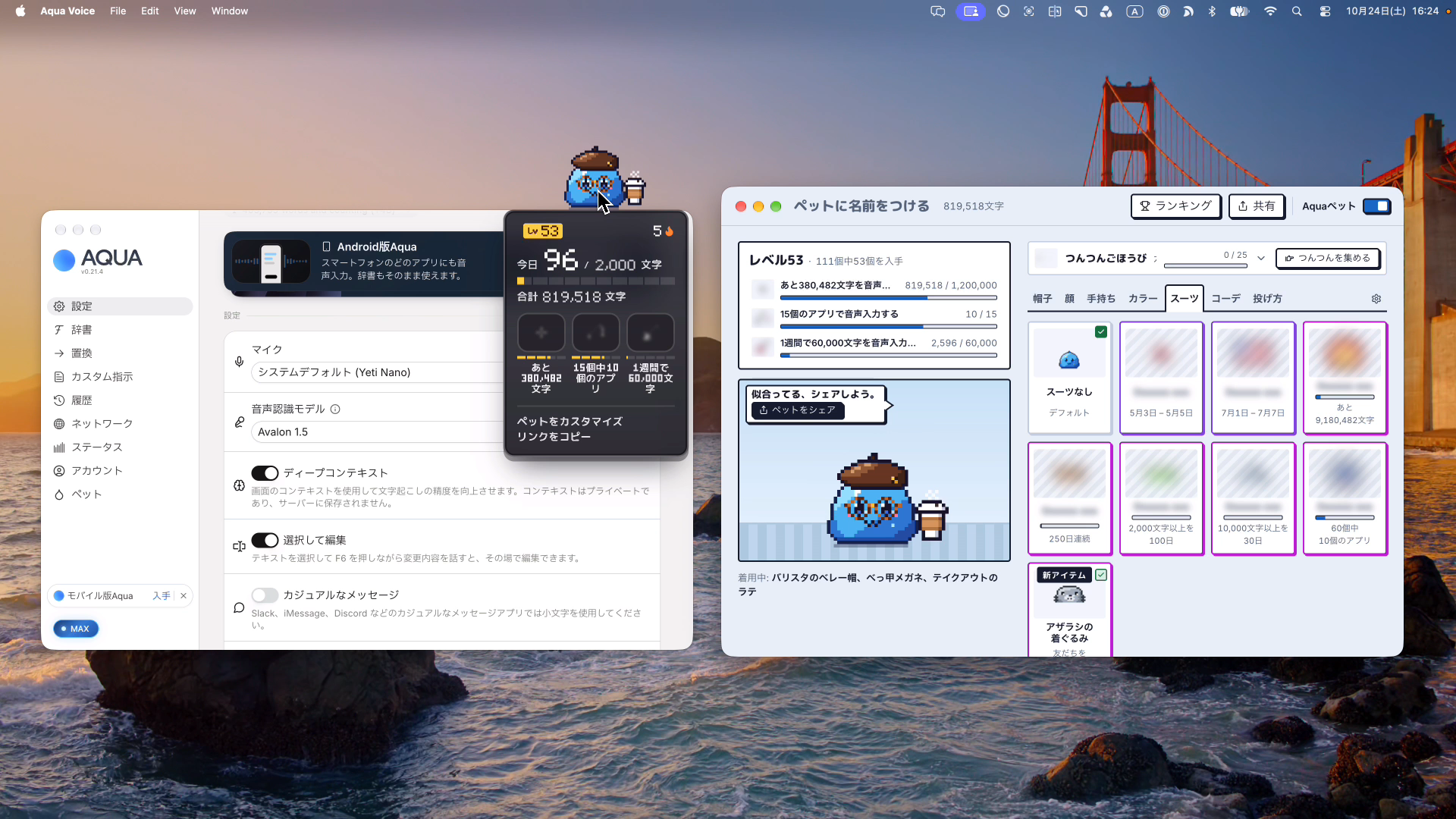Click the ペットをシェア button
This screenshot has height=819, width=1456.
pyautogui.click(x=797, y=410)
